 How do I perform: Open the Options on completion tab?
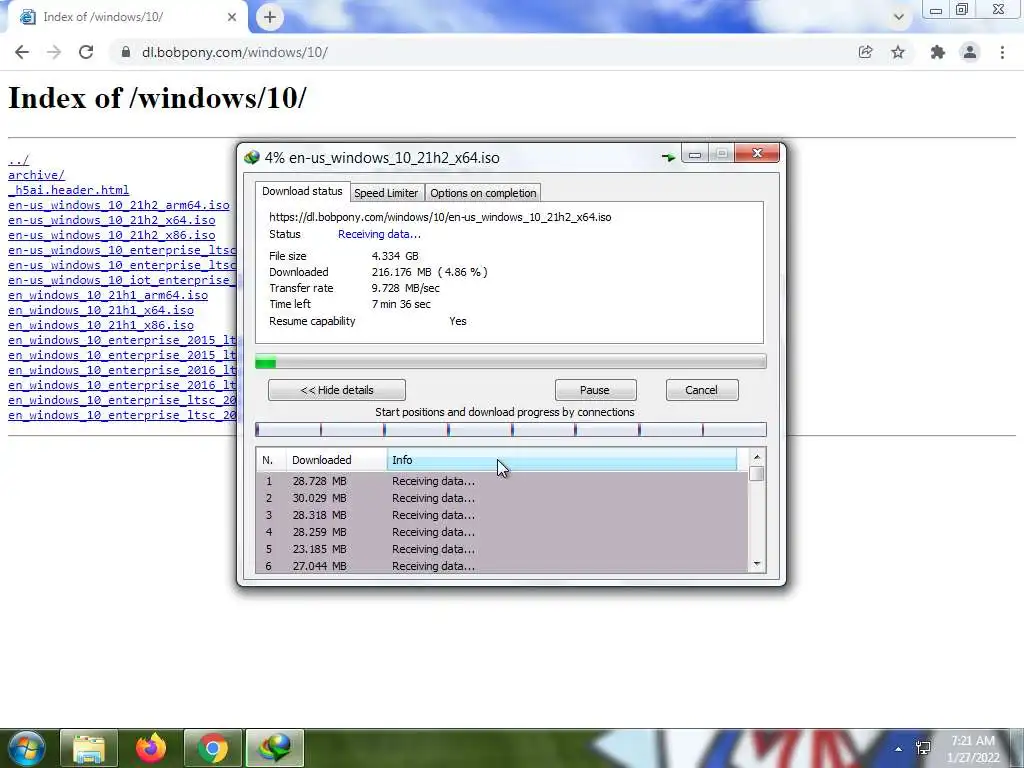483,193
